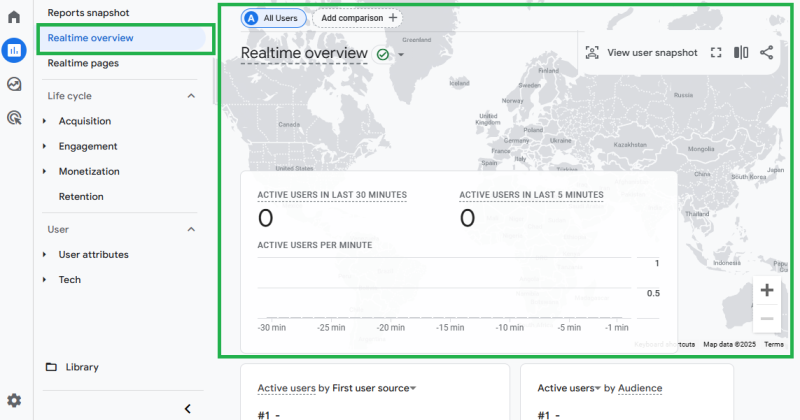This screenshot has width=800, height=420.
Task: Click the Terms link on the map
Action: [x=773, y=344]
